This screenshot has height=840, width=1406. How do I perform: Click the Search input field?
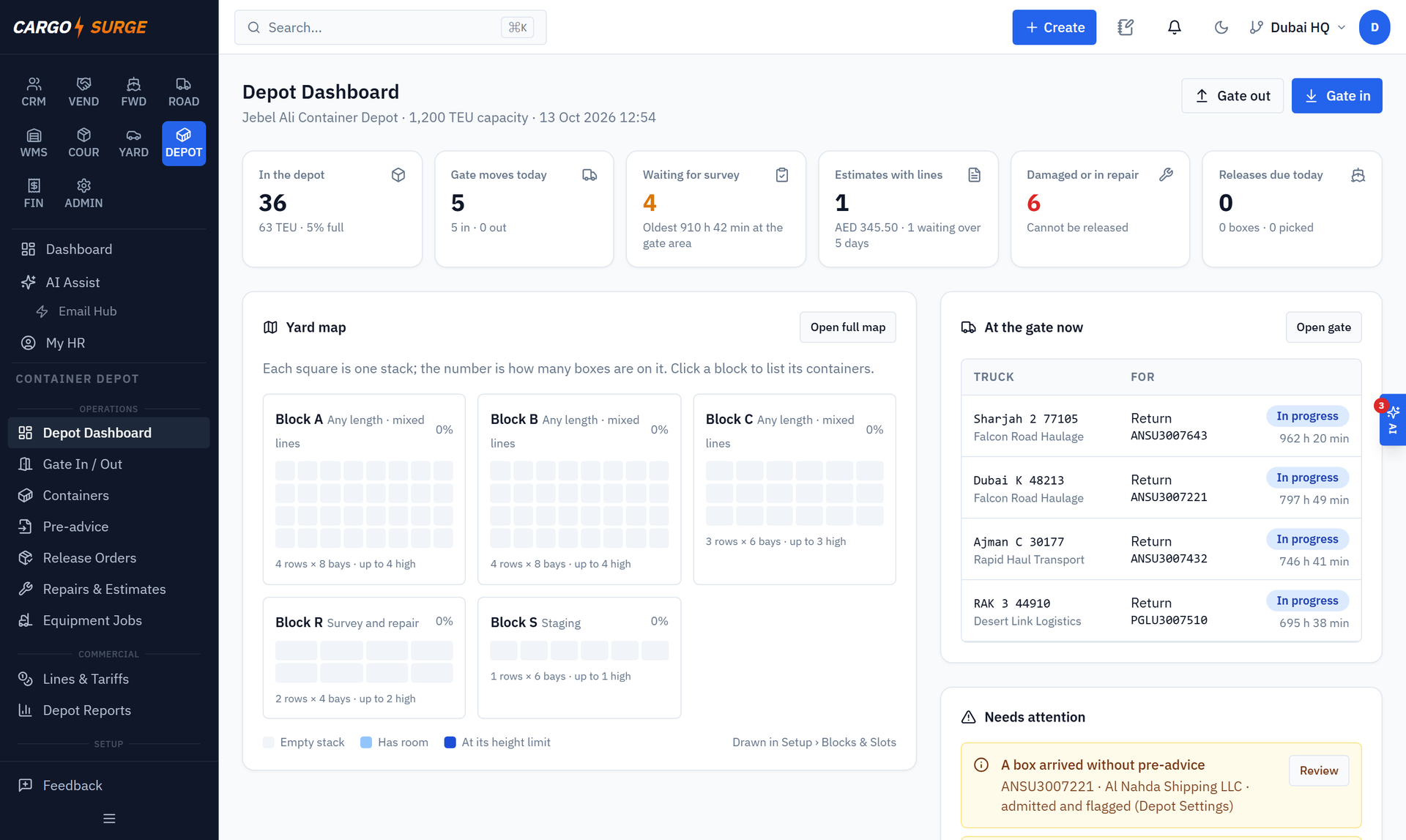[390, 27]
